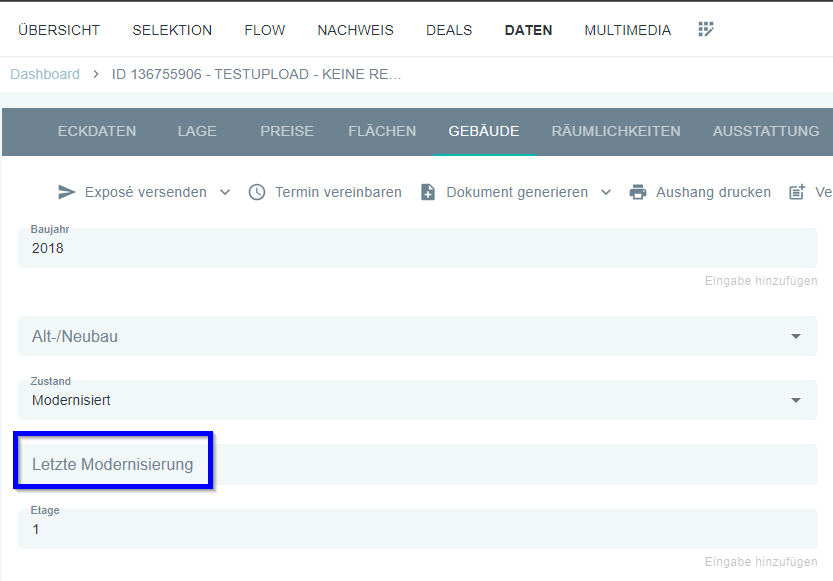Viewport: 833px width, 581px height.
Task: Open the MULTIMEDIA menu item
Action: 627,30
